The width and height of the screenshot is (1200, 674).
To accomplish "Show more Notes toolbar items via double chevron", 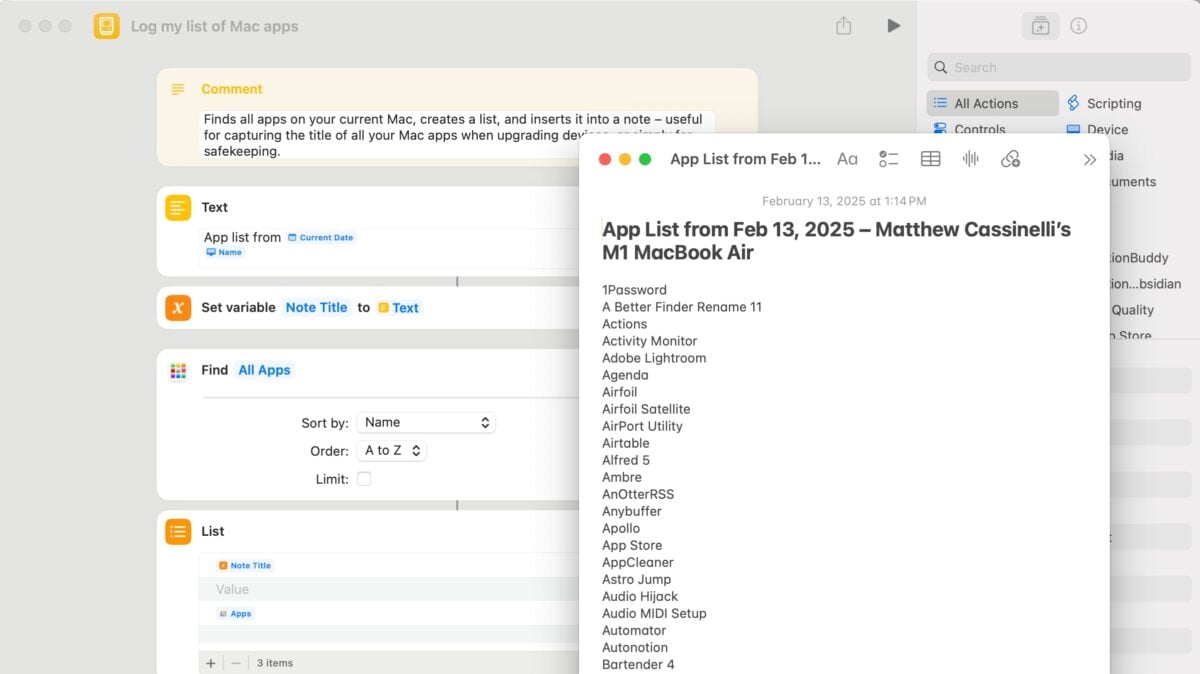I will coord(1089,159).
